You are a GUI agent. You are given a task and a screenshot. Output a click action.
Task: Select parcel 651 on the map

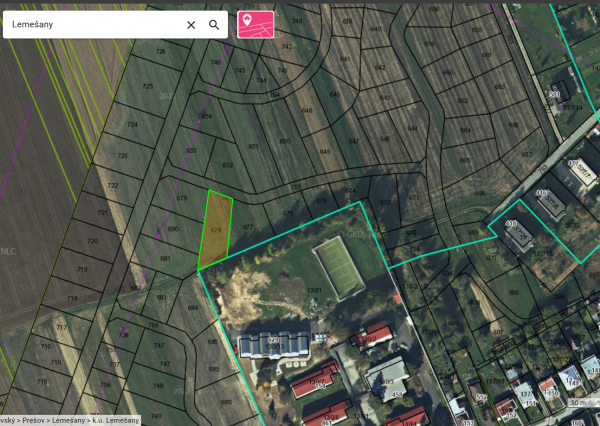click(253, 147)
